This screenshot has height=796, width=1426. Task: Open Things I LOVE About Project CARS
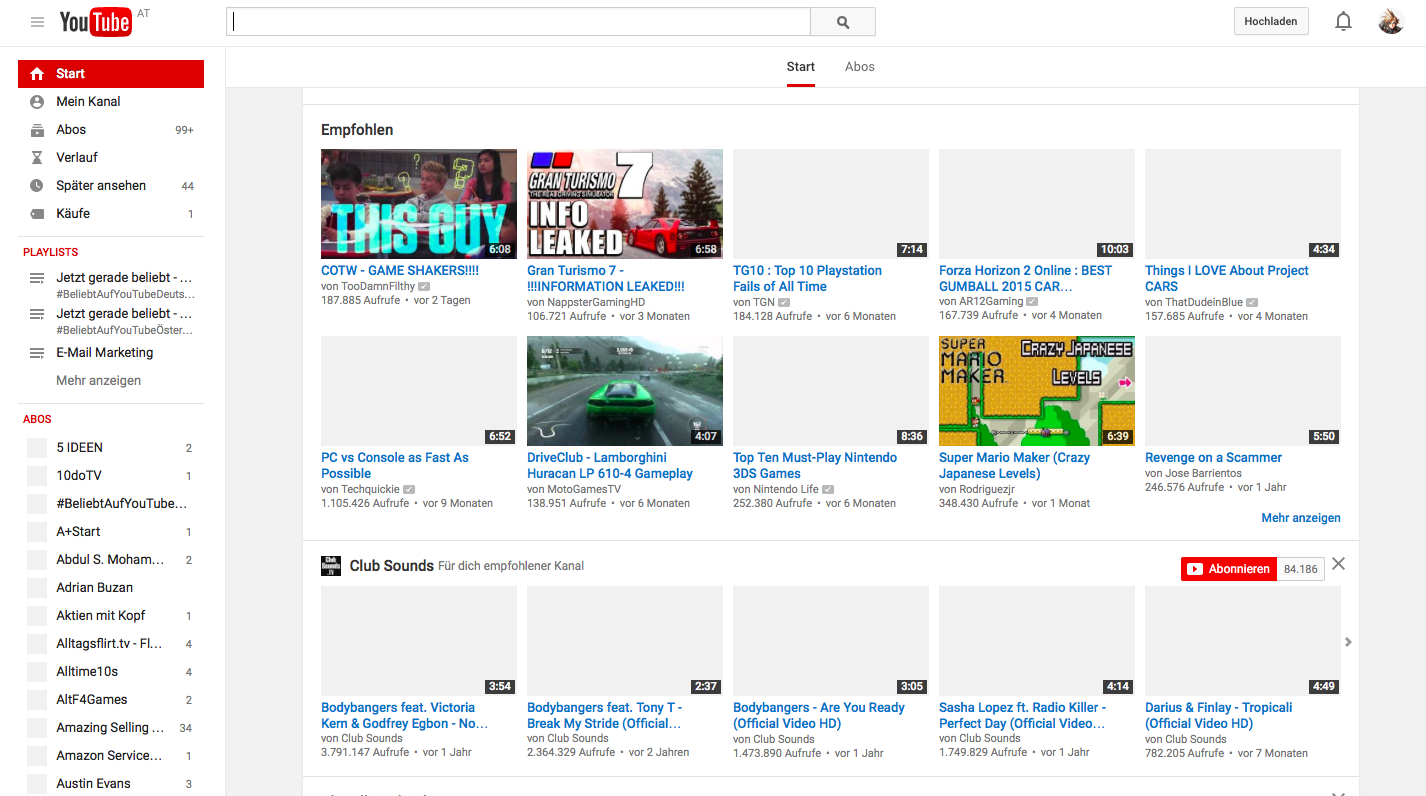(1226, 279)
